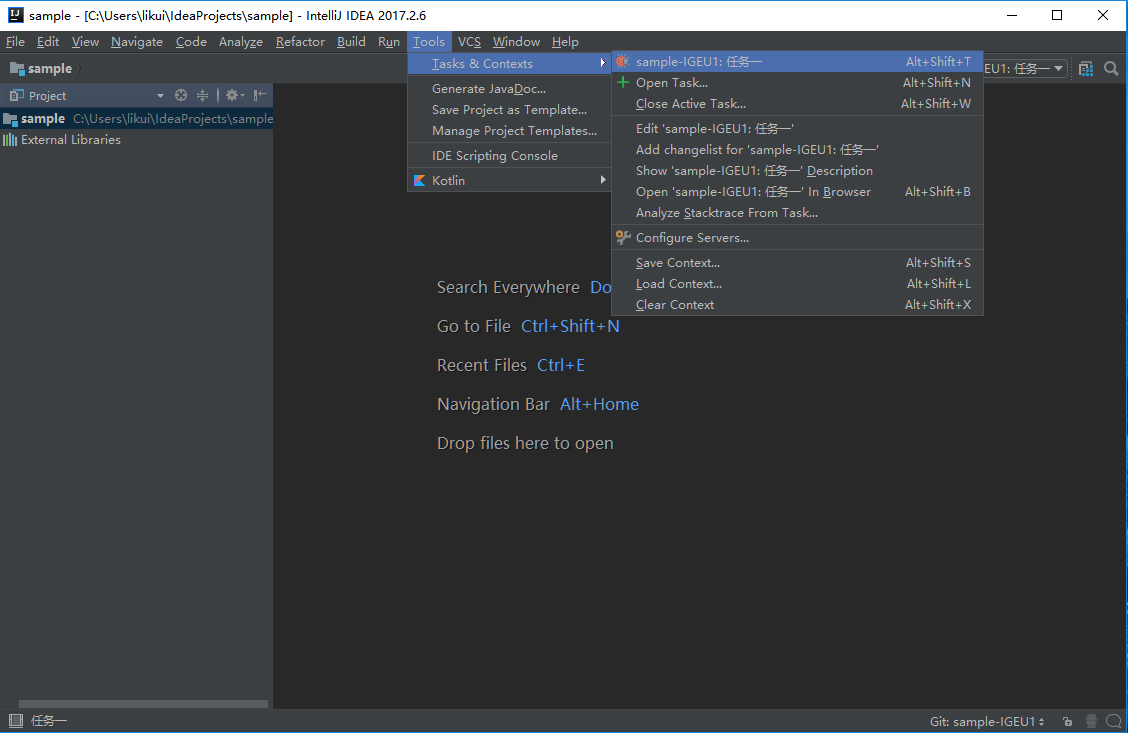Toggle the read-only lock icon in status bar
The width and height of the screenshot is (1128, 733).
click(1068, 721)
